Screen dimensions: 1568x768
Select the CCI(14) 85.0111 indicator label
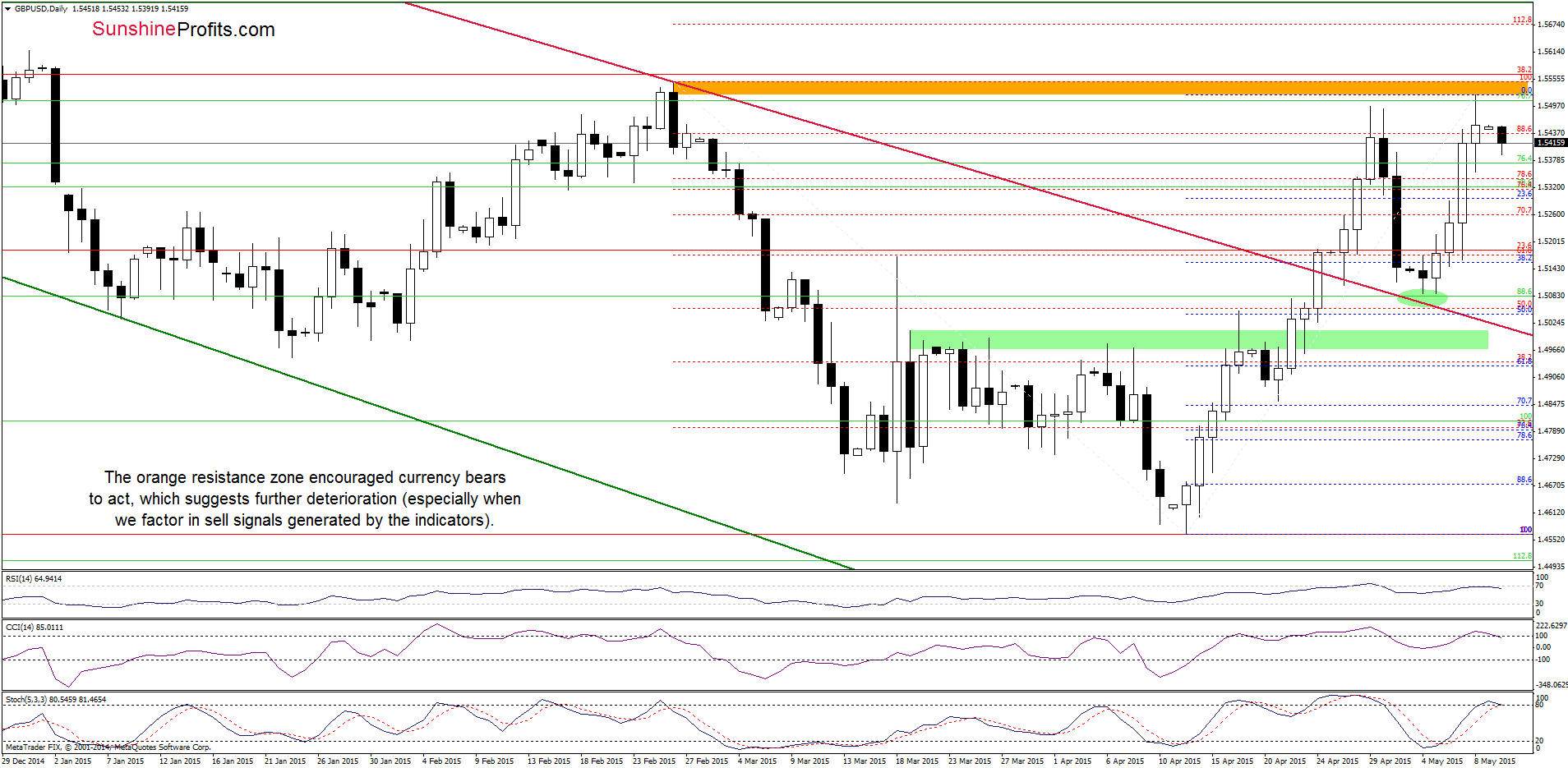click(35, 628)
